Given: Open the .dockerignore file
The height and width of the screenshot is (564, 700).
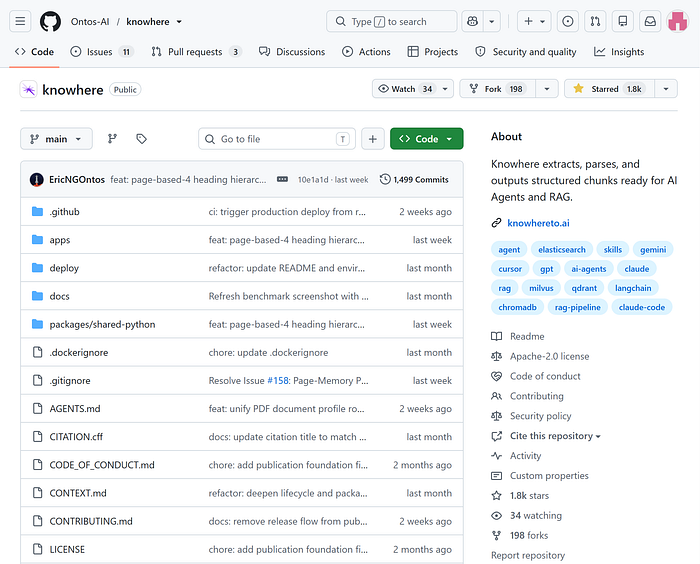Looking at the screenshot, I should (x=79, y=352).
